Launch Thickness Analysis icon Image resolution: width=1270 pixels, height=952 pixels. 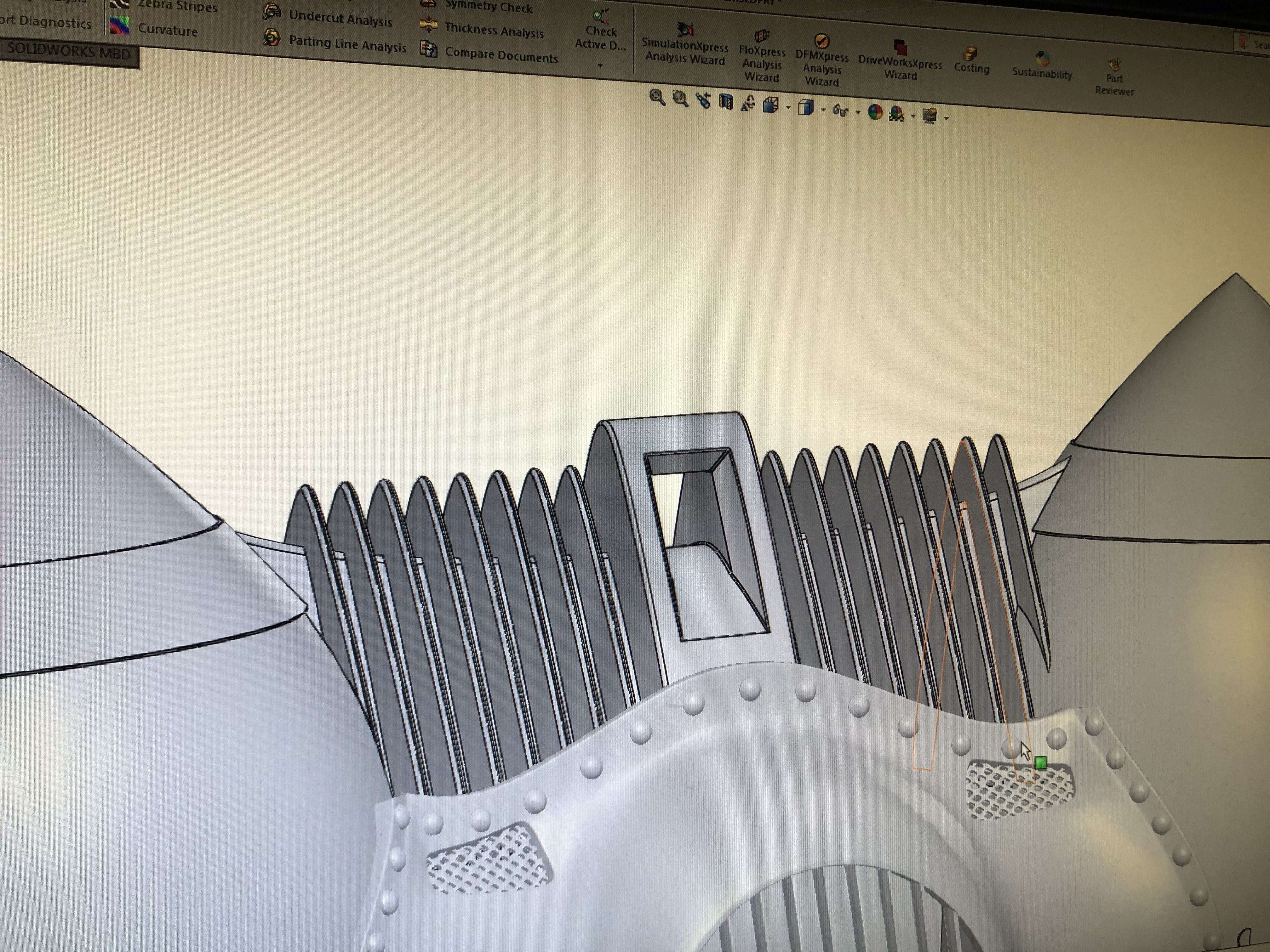coord(428,25)
